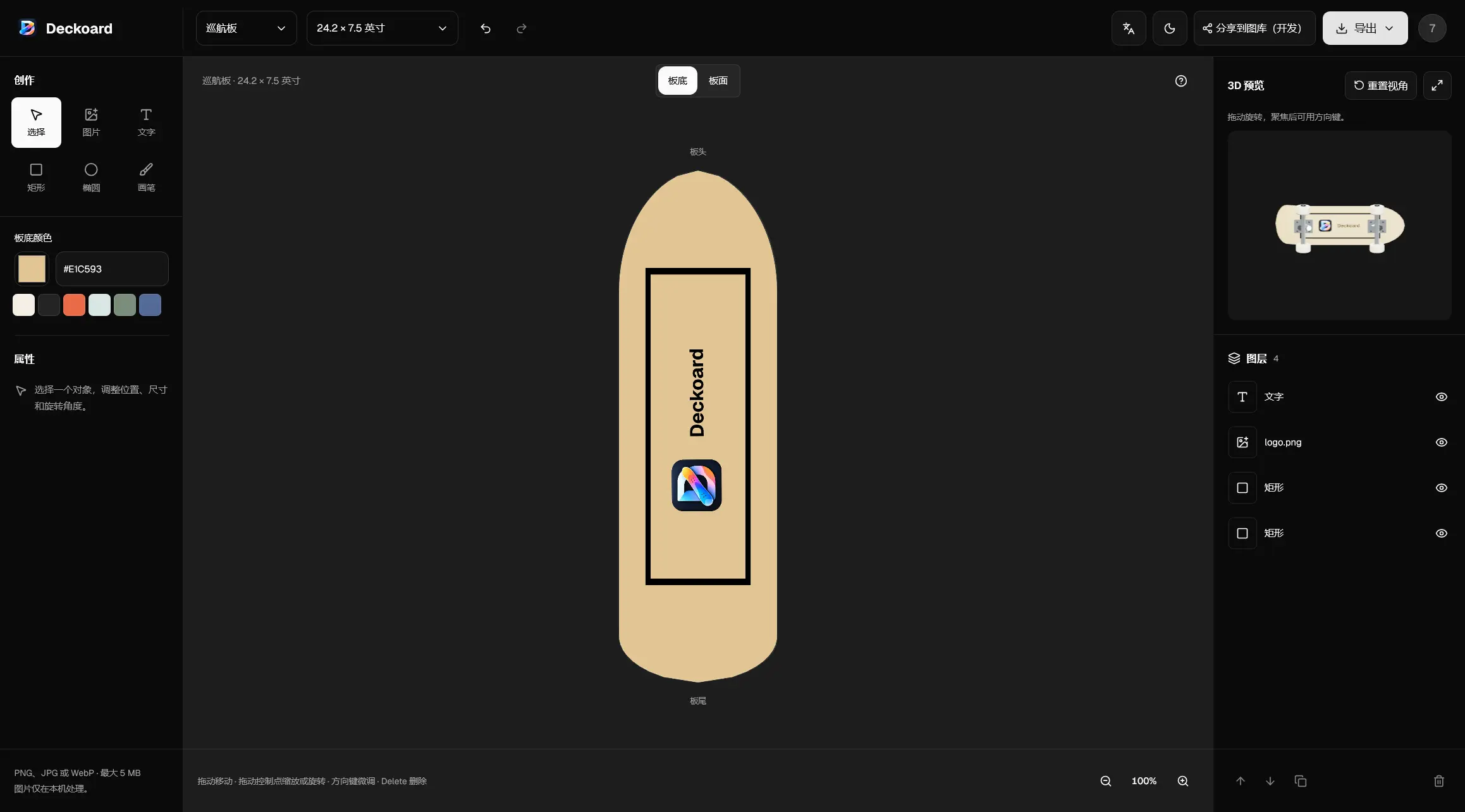This screenshot has height=812, width=1465.
Task: Click the 3D skateboard preview
Action: point(1340,226)
